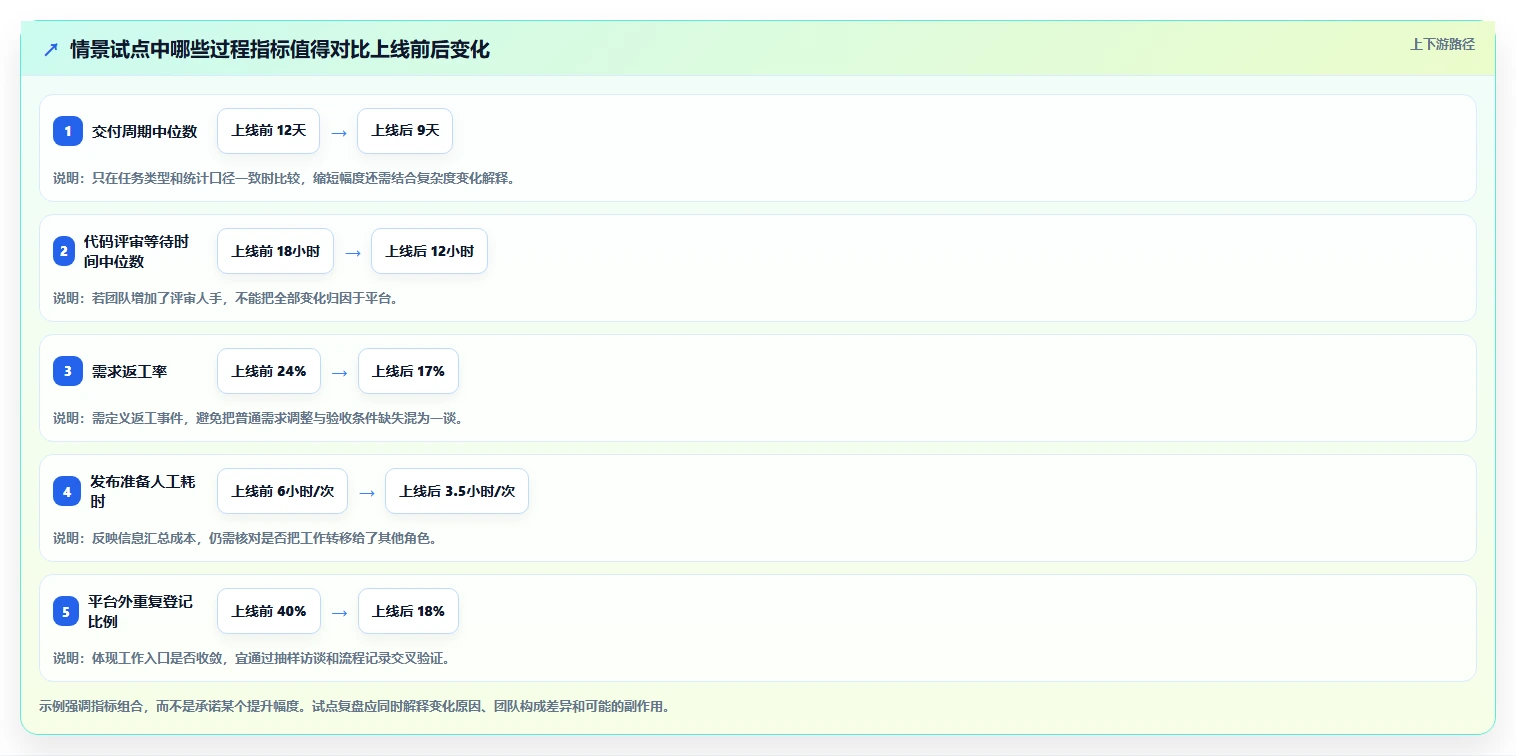
Task: Click the 上线后 18% value chip
Action: pos(408,611)
